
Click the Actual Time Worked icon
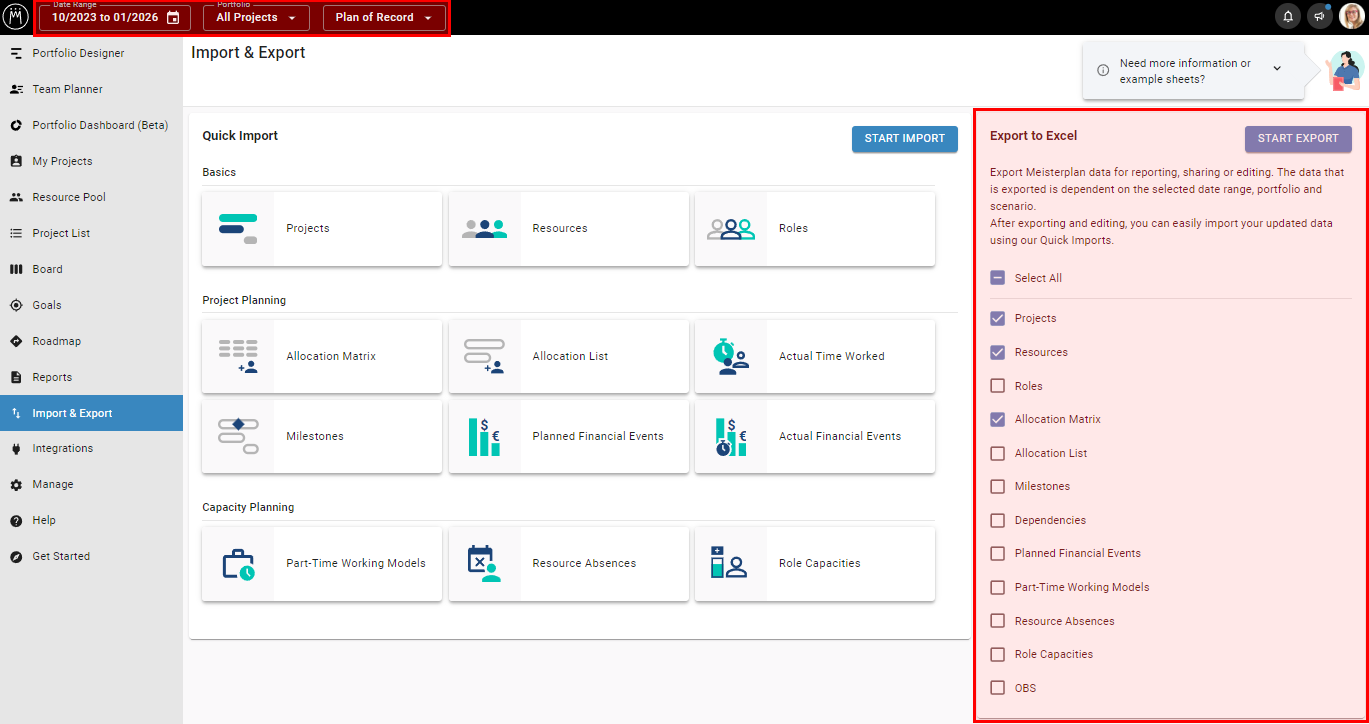click(x=731, y=357)
